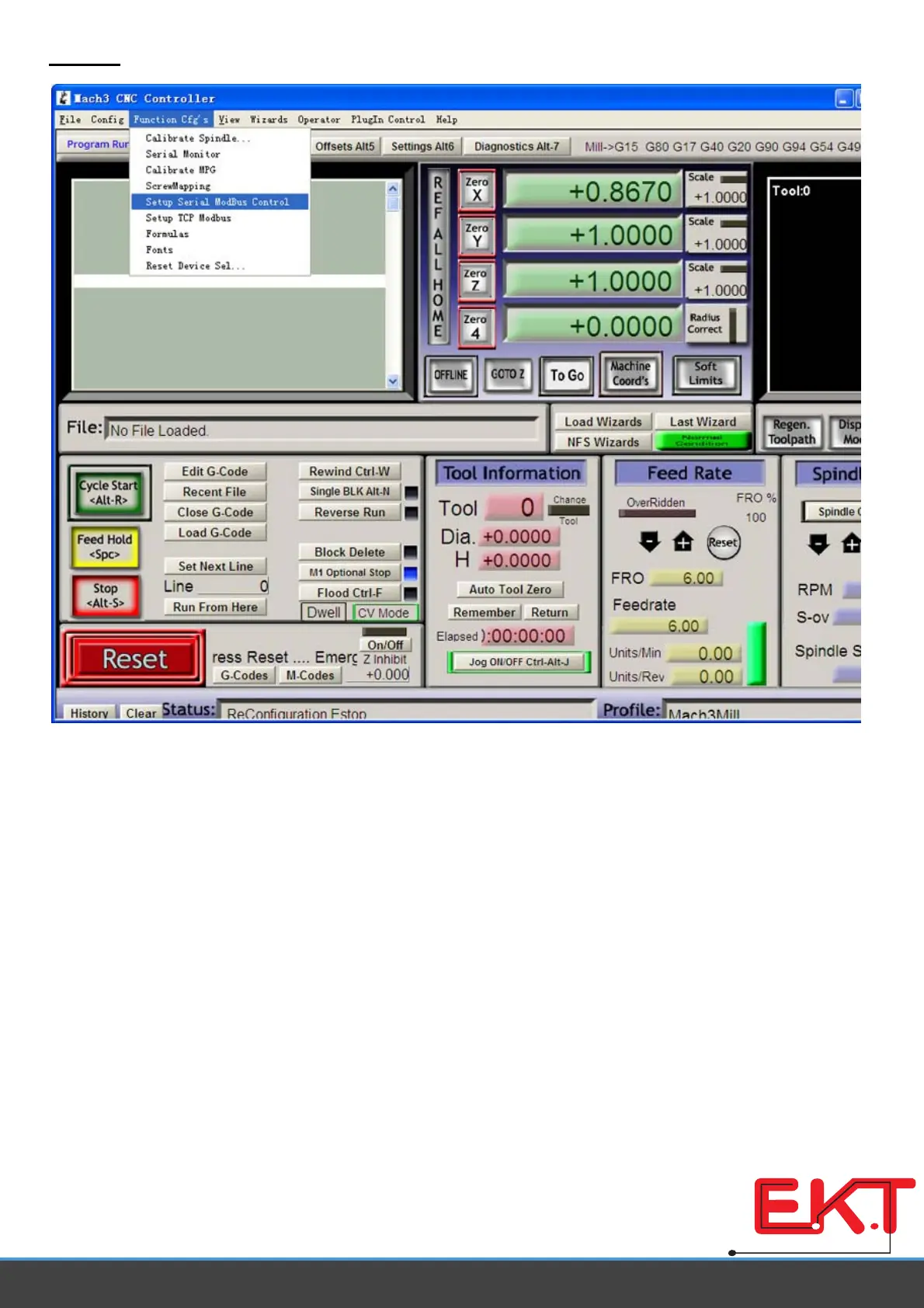The width and height of the screenshot is (924, 1308).
Task: Open the Wizards menu
Action: click(269, 120)
